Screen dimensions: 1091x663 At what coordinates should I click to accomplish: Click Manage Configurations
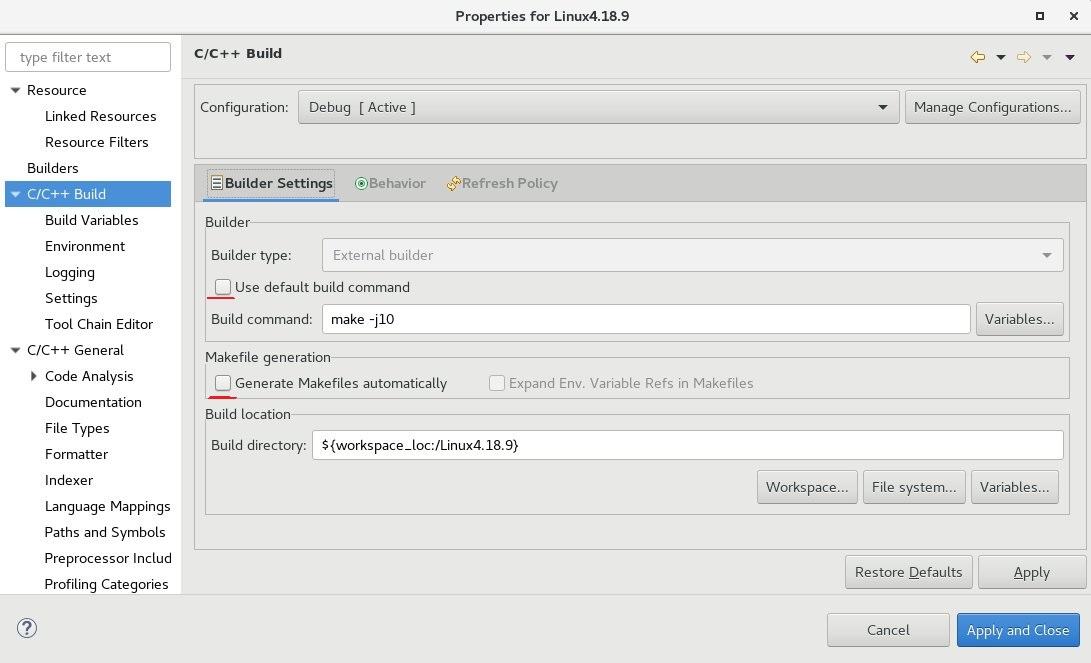coord(992,106)
